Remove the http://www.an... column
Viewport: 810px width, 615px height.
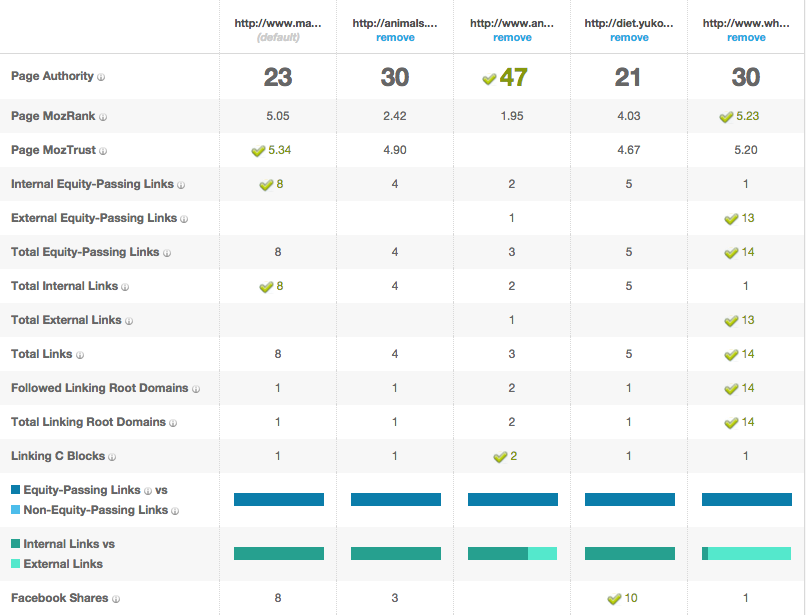tap(512, 38)
